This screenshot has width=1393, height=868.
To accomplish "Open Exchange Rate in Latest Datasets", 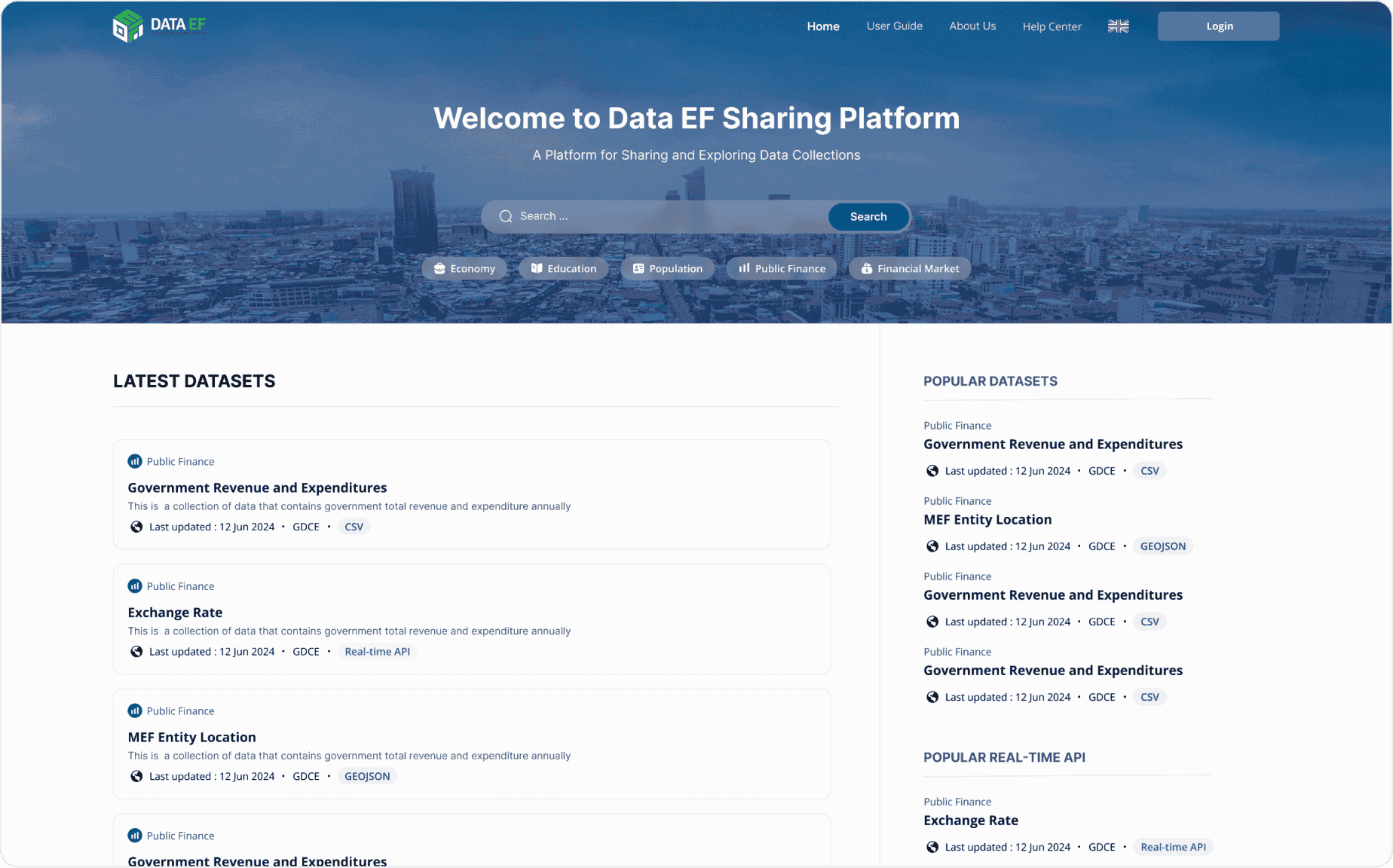I will click(175, 613).
